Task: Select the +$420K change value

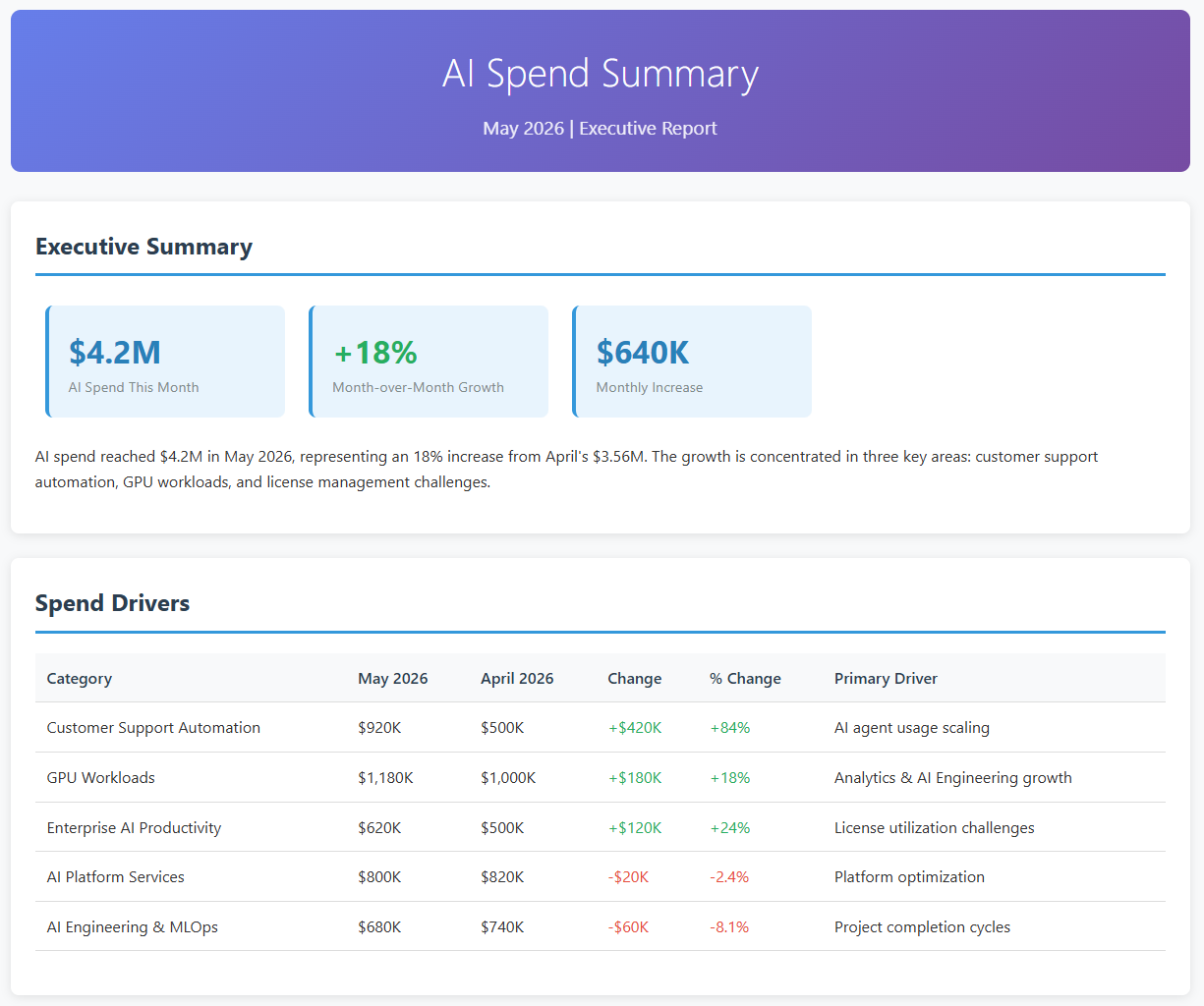Action: pyautogui.click(x=635, y=728)
